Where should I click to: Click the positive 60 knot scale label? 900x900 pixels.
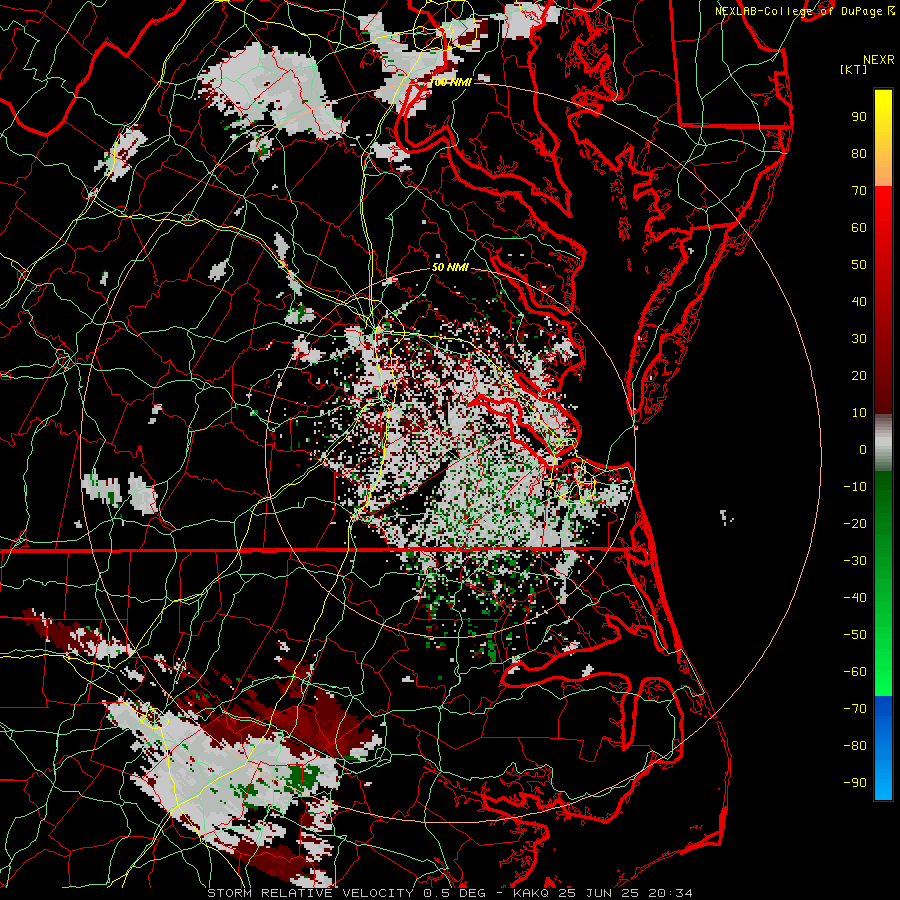point(859,228)
